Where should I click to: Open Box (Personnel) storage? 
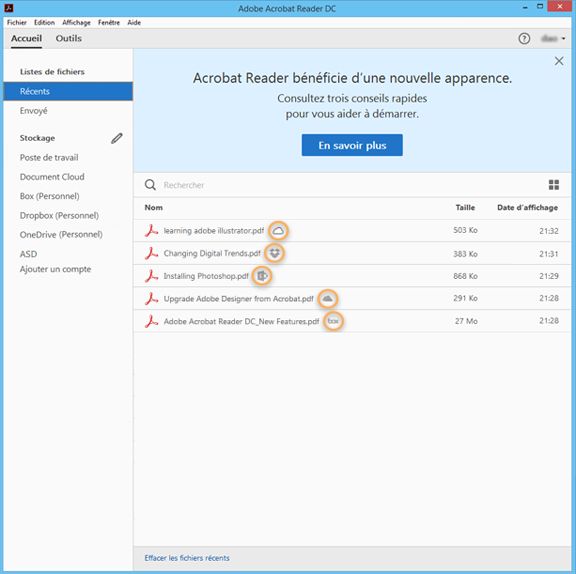50,196
